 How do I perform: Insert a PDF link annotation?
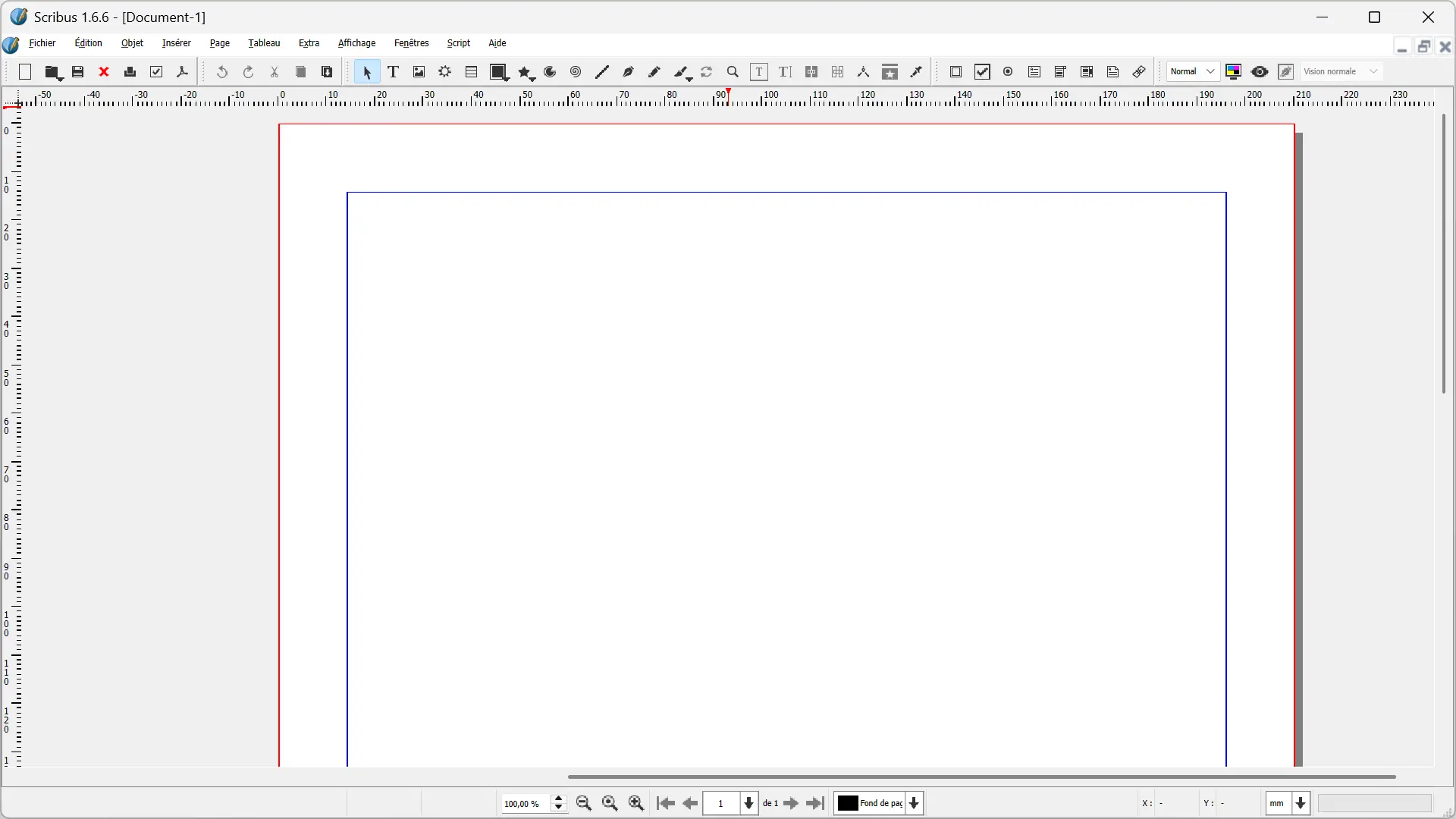point(1139,72)
